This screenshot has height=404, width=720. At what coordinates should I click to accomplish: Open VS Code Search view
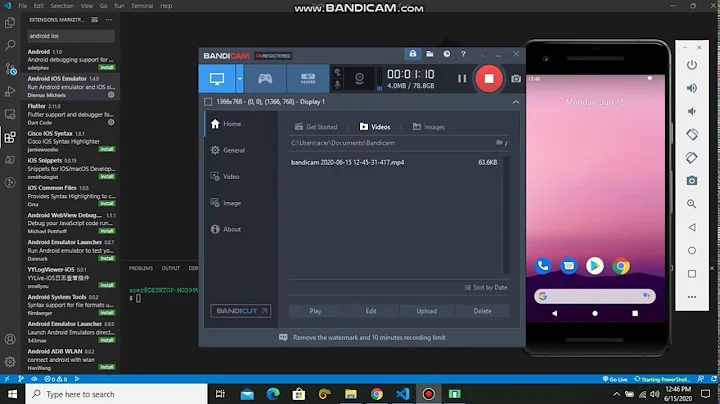tap(10, 45)
